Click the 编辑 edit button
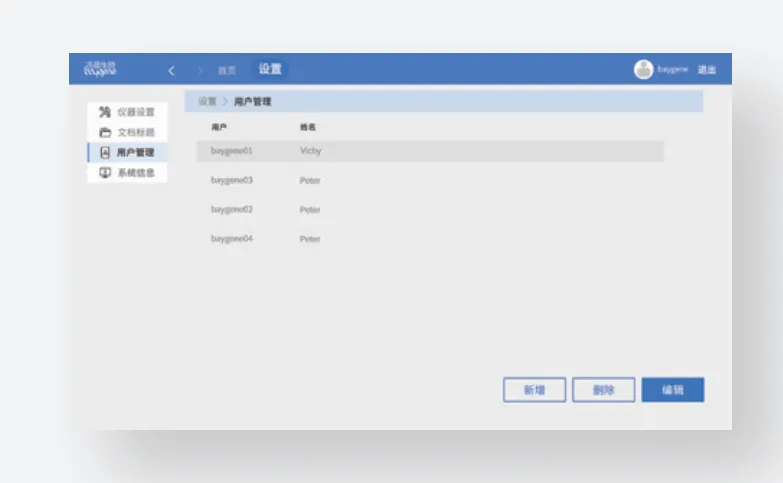This screenshot has width=783, height=483. (673, 390)
